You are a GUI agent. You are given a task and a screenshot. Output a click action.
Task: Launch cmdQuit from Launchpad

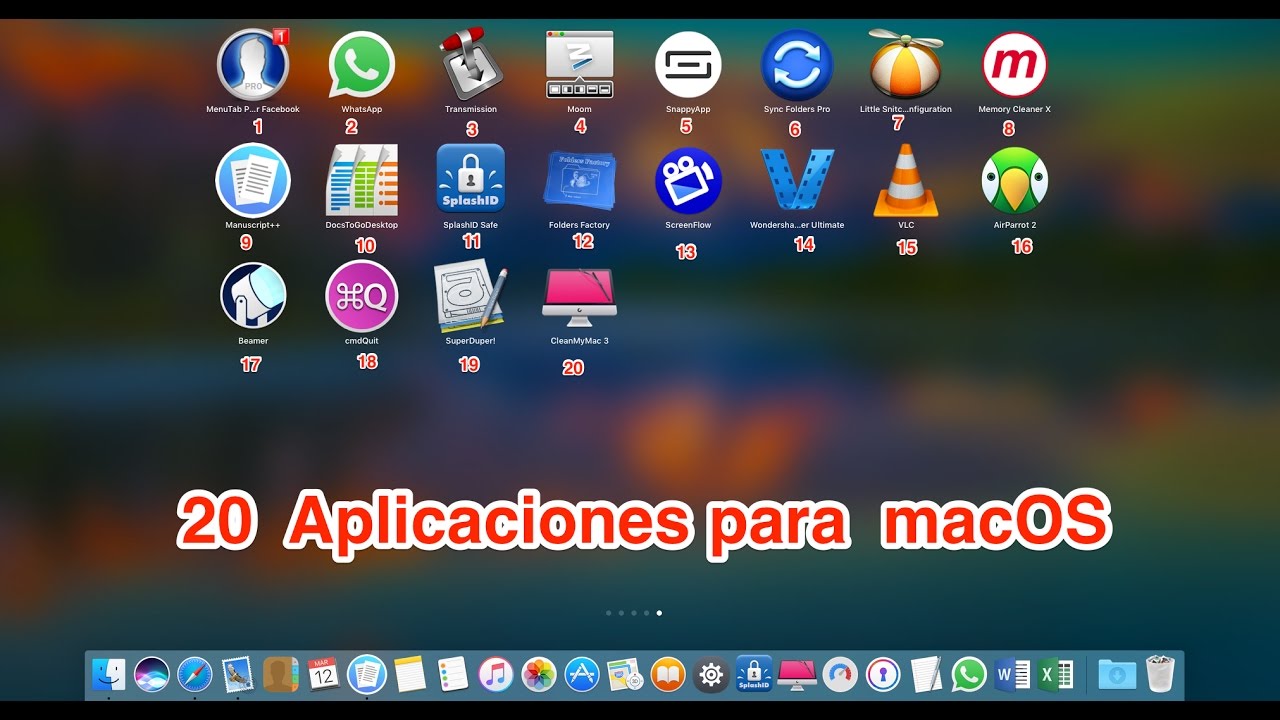coord(362,296)
